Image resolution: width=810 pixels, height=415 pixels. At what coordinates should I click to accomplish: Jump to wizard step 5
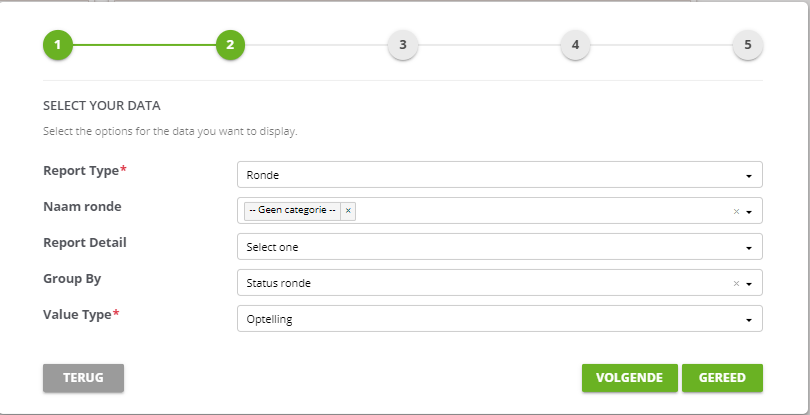[x=747, y=45]
